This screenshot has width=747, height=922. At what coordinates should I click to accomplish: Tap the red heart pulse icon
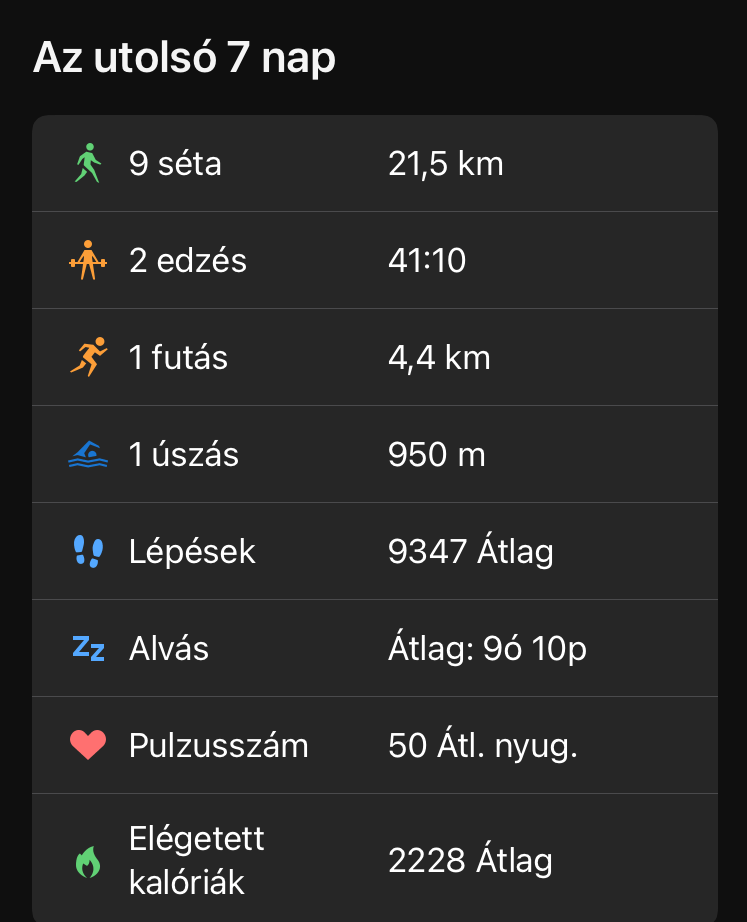point(88,745)
